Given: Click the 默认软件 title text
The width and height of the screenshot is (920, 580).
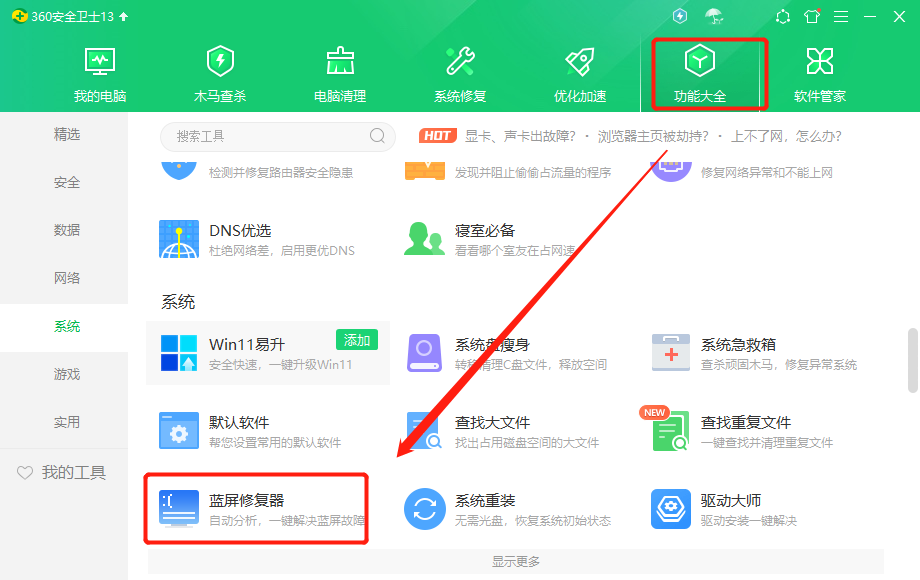Looking at the screenshot, I should click(239, 422).
